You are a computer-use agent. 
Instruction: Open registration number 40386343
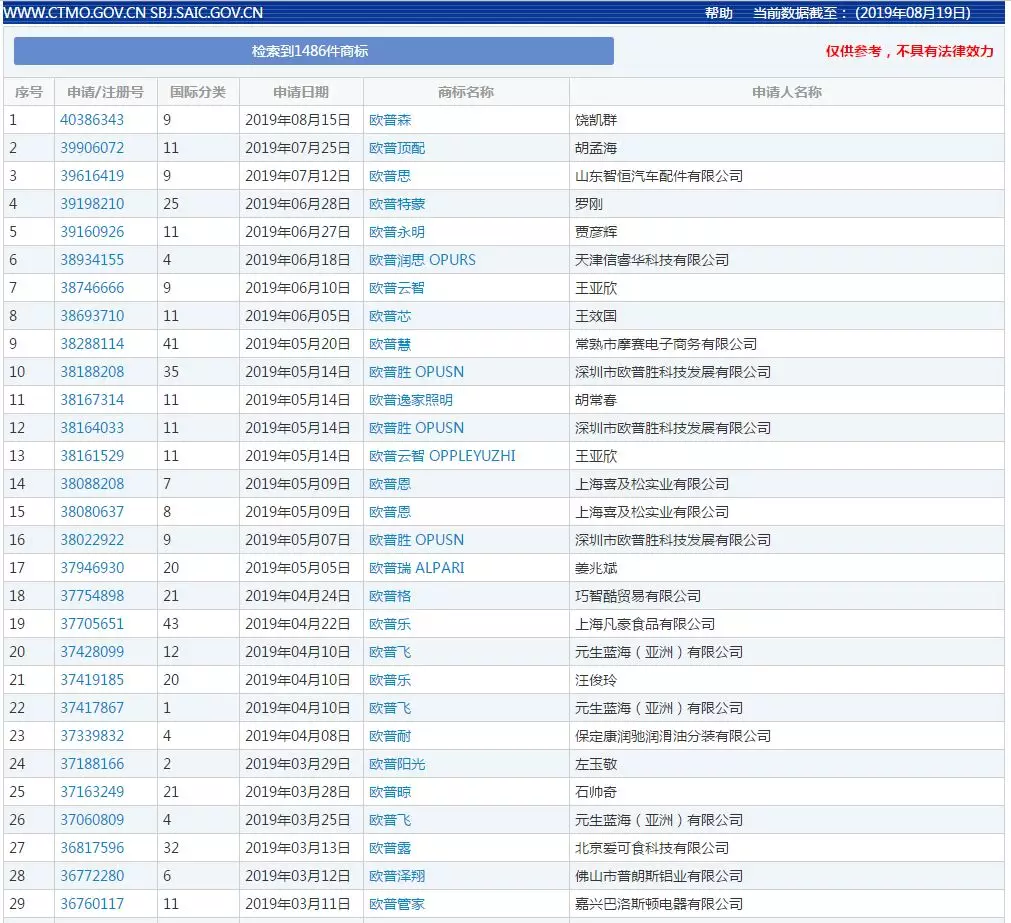pos(92,120)
